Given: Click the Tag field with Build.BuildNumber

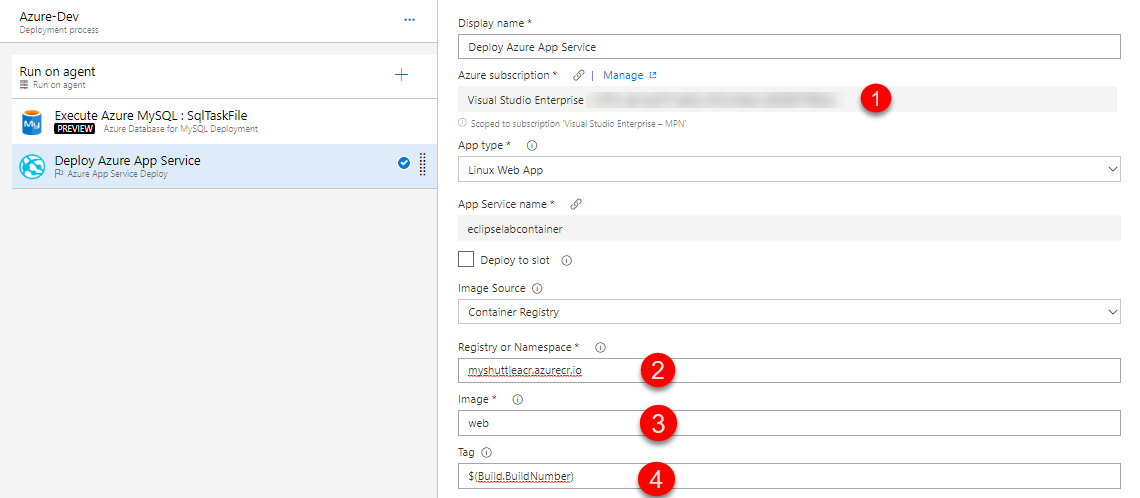Looking at the screenshot, I should (789, 476).
